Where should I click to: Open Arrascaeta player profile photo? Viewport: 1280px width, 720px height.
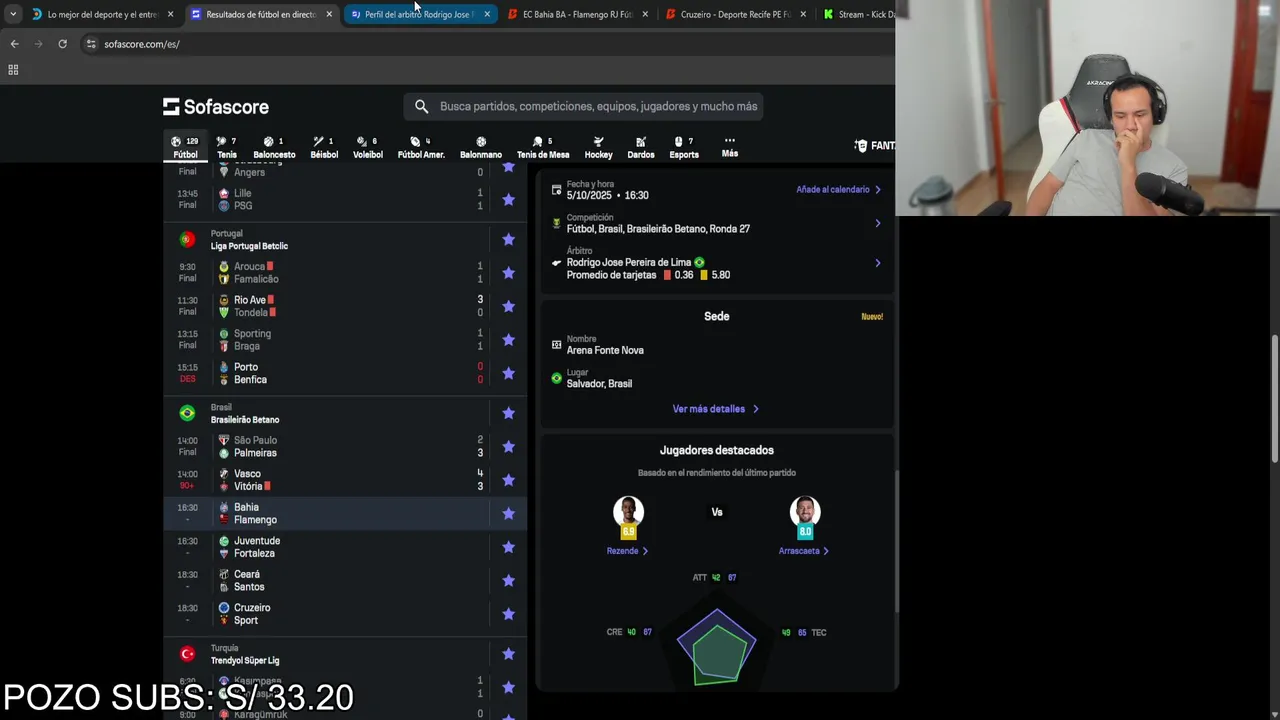pyautogui.click(x=805, y=513)
